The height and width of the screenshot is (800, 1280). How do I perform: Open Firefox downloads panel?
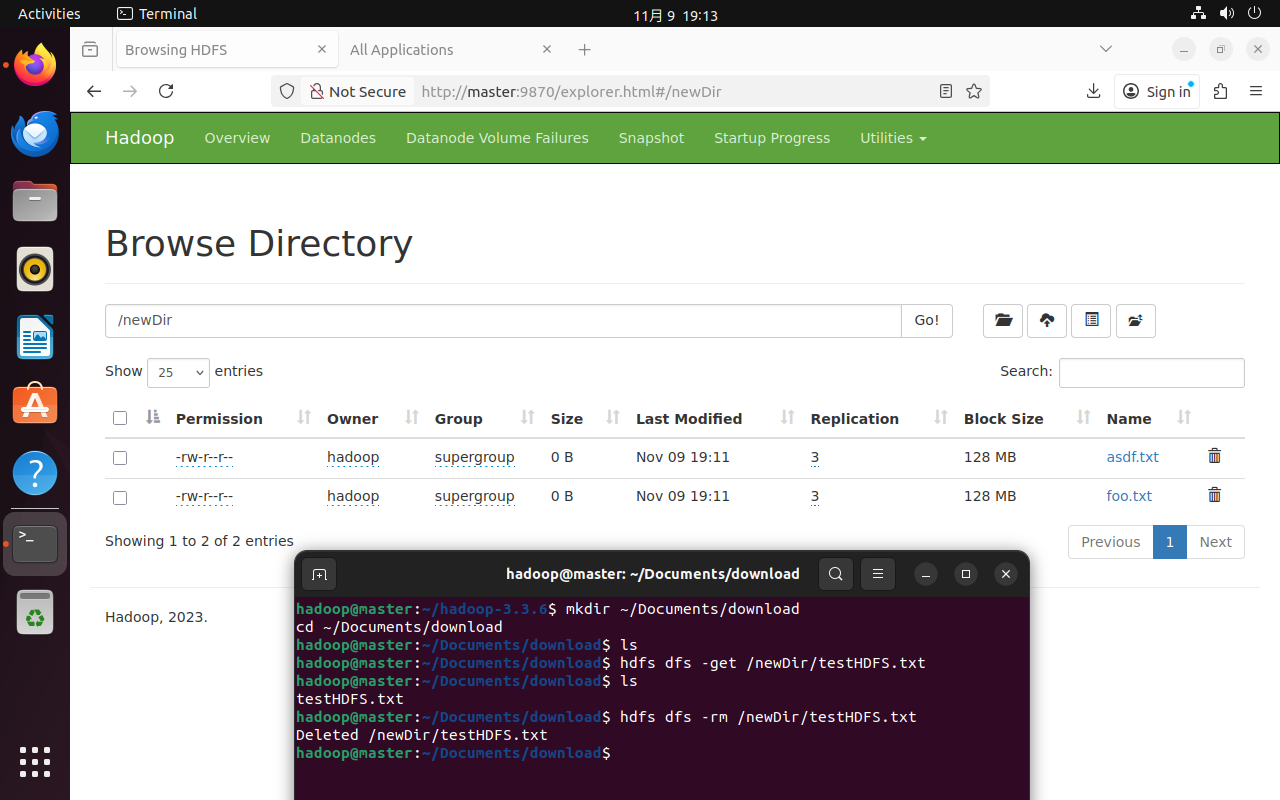1093,91
